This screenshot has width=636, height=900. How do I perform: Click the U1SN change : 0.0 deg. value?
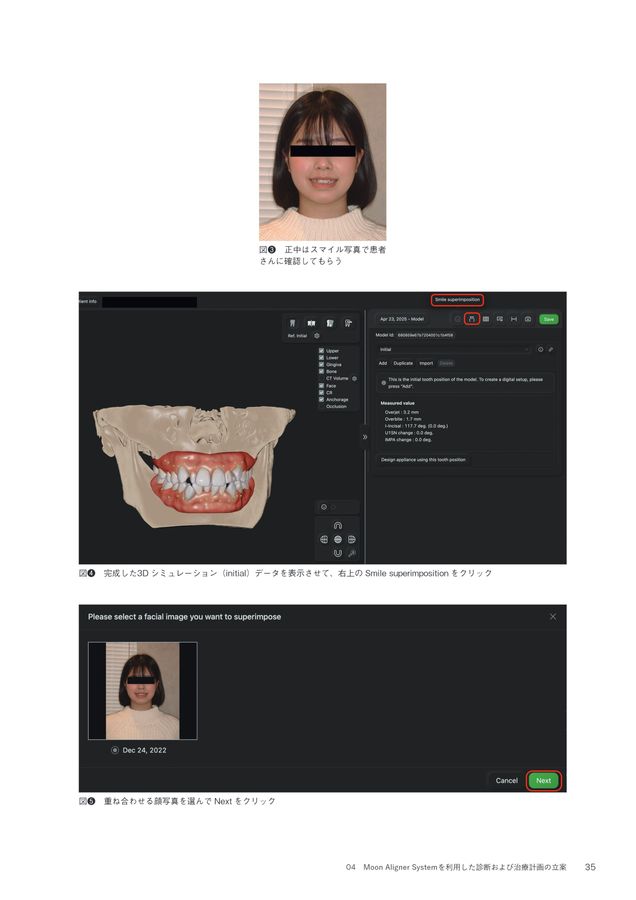pos(409,433)
